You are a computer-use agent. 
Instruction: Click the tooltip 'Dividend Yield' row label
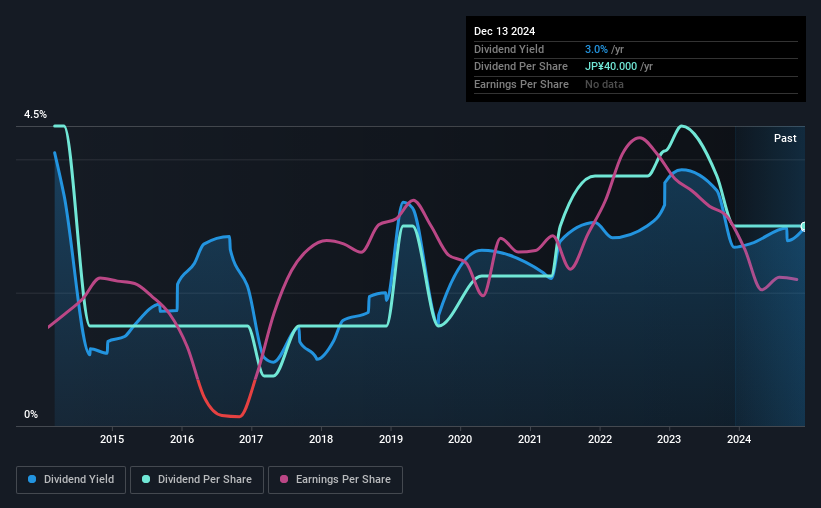[509, 49]
